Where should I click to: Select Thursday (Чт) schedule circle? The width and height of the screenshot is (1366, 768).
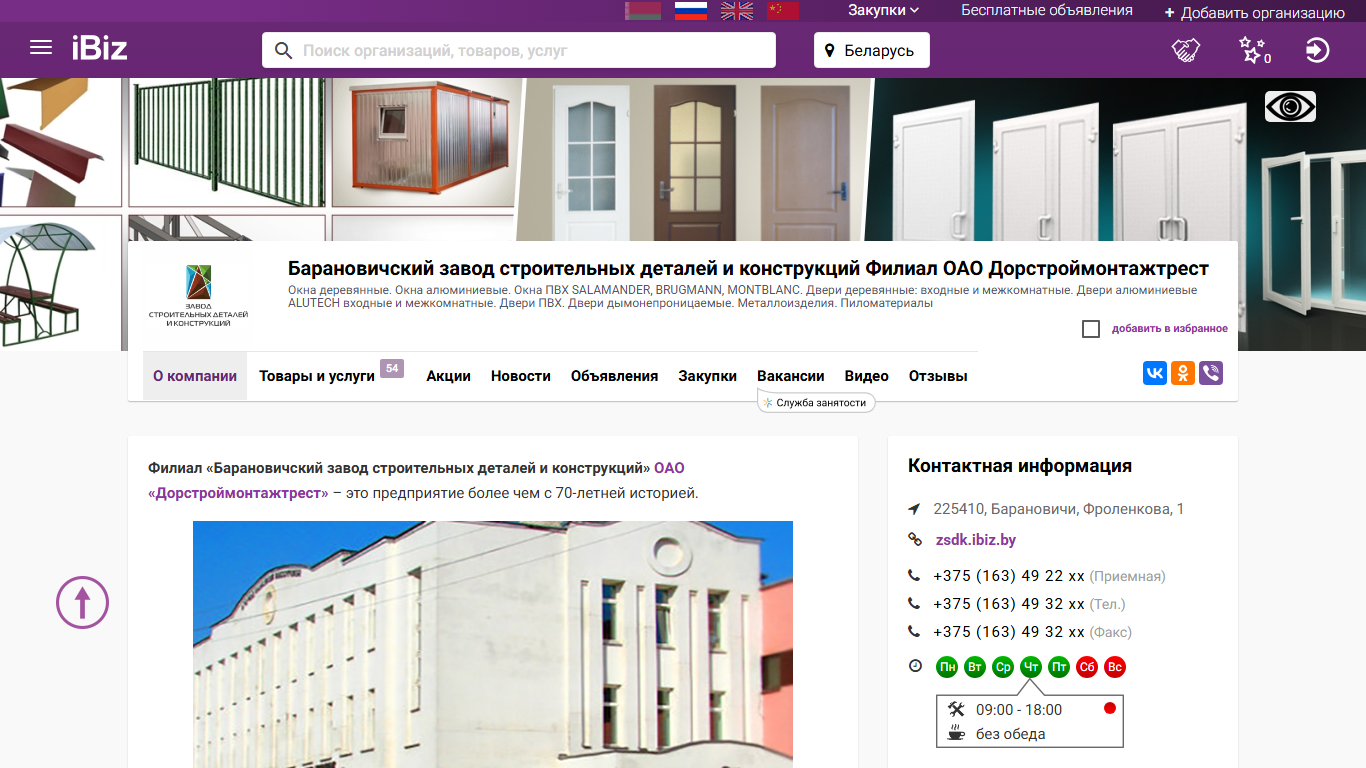1031,667
